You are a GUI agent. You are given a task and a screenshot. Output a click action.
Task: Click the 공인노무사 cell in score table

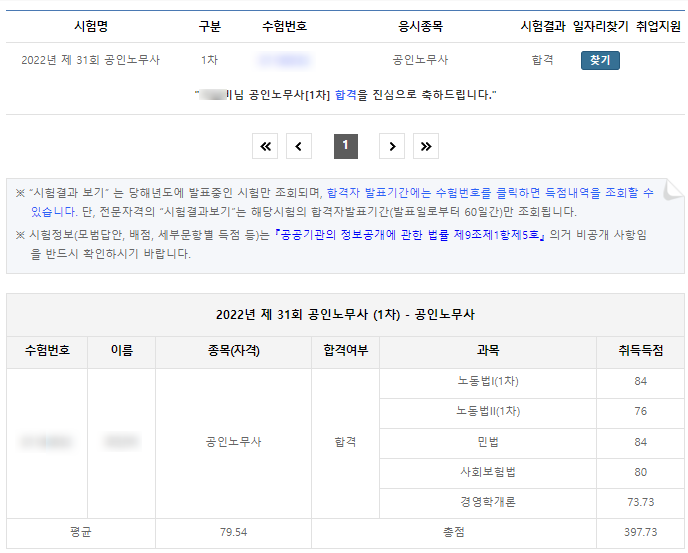(x=233, y=442)
